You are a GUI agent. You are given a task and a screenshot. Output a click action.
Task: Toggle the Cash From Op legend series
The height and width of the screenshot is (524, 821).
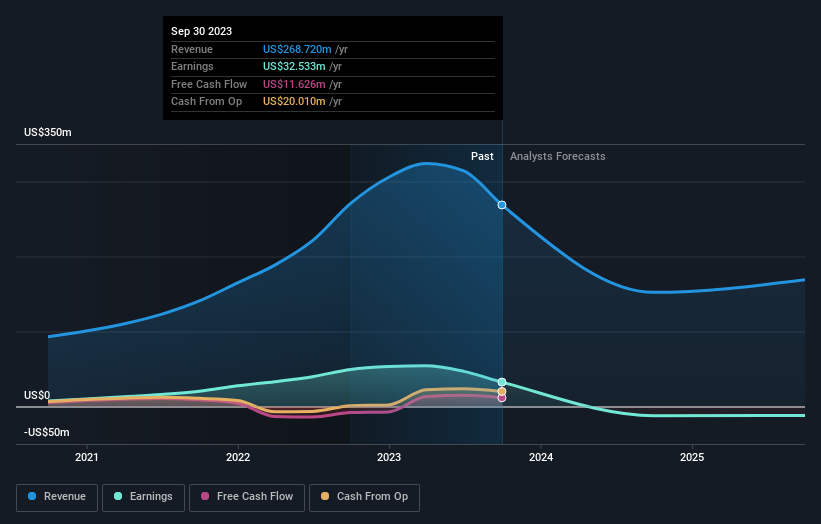[364, 497]
